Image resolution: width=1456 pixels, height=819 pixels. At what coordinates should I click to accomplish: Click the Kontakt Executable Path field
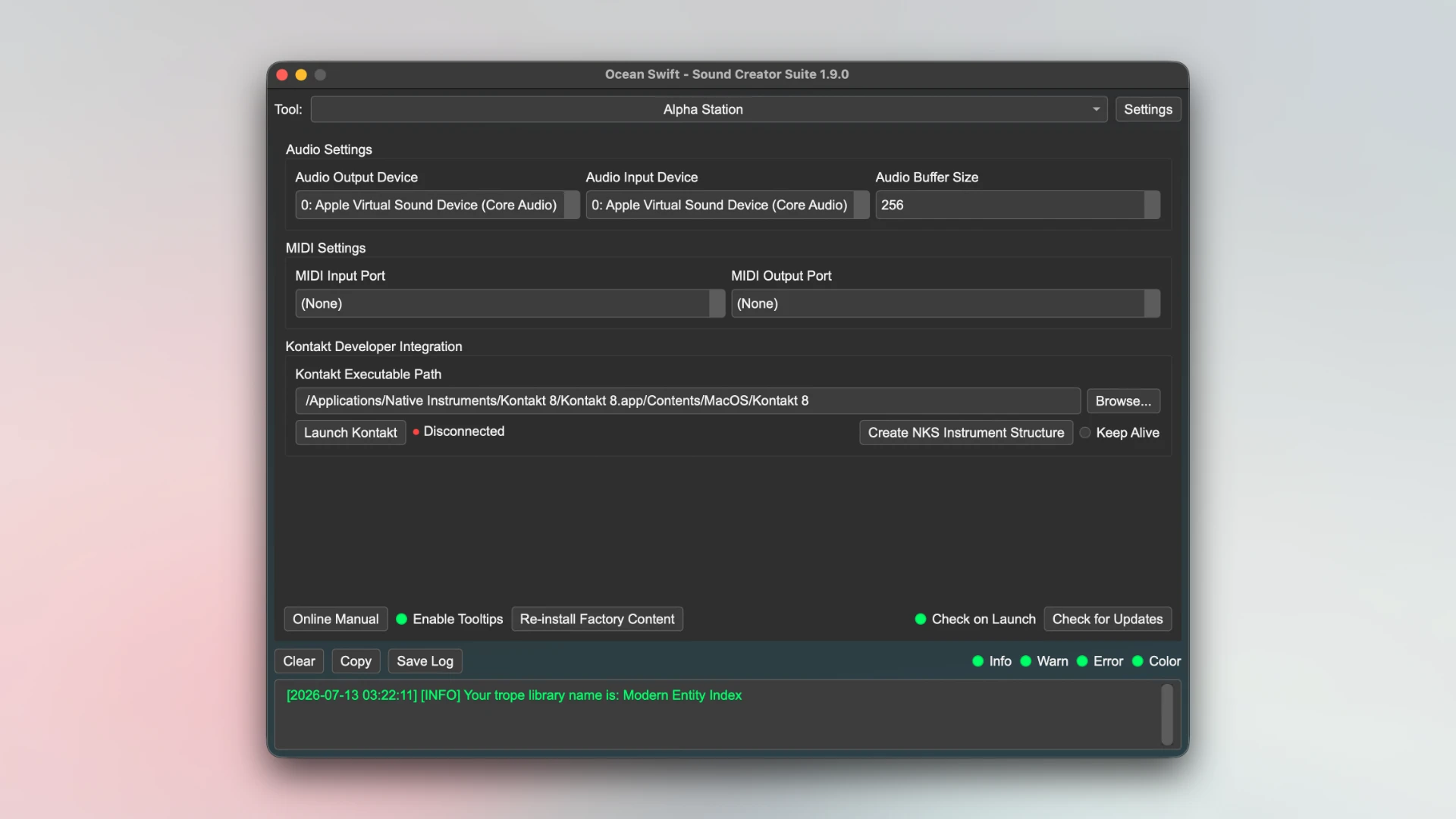coord(687,400)
